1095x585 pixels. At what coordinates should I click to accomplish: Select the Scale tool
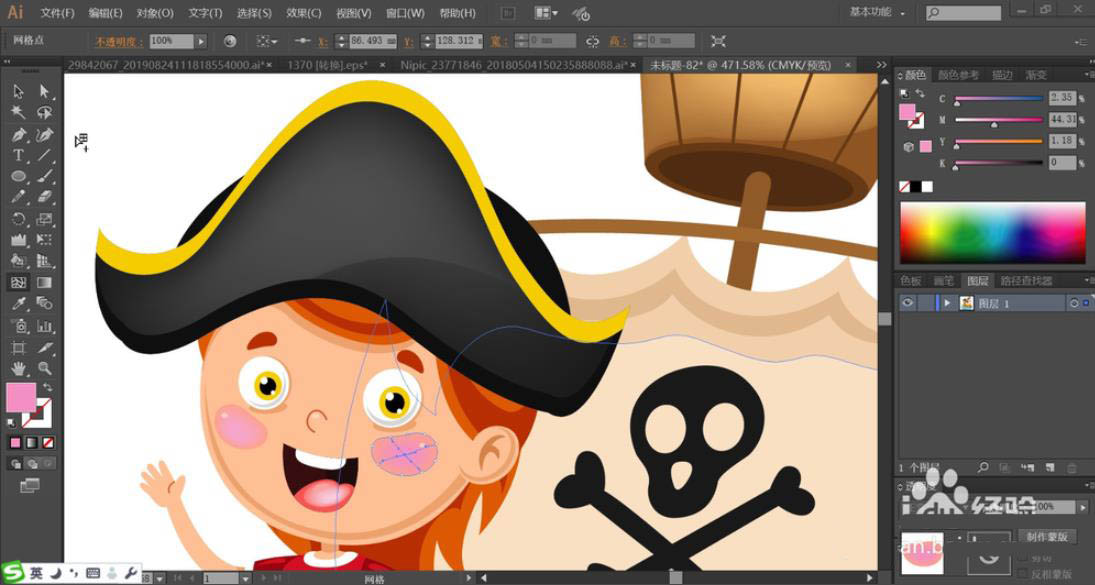(44, 219)
